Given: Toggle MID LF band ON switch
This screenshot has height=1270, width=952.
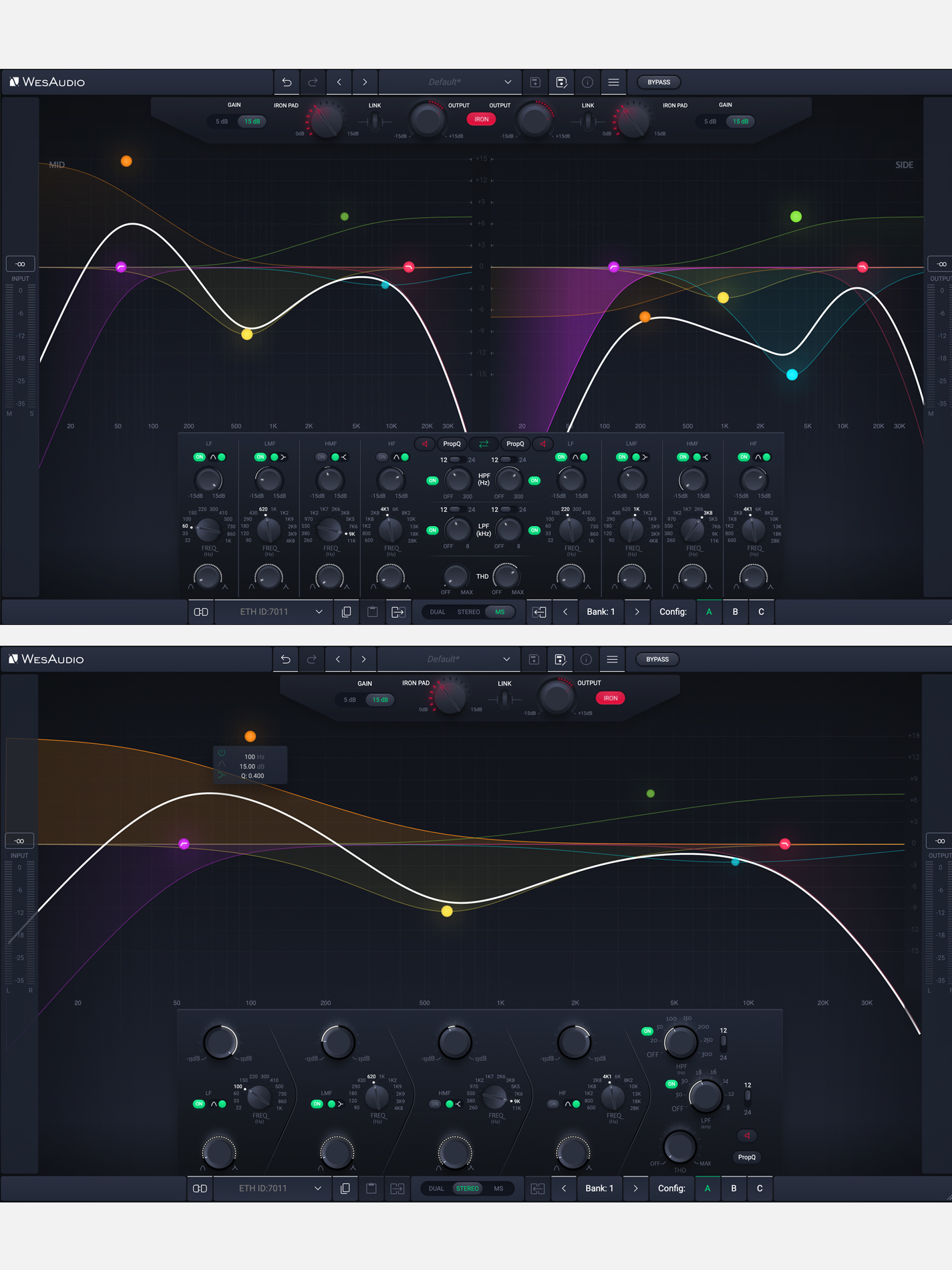Looking at the screenshot, I should pos(199,457).
